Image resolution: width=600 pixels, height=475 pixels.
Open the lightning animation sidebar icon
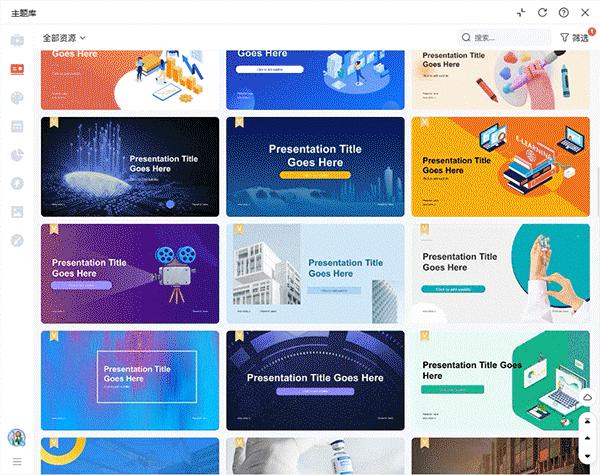(17, 183)
